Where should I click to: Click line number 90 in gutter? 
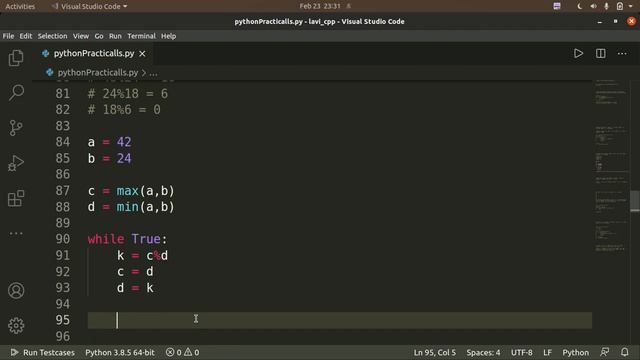[62, 239]
